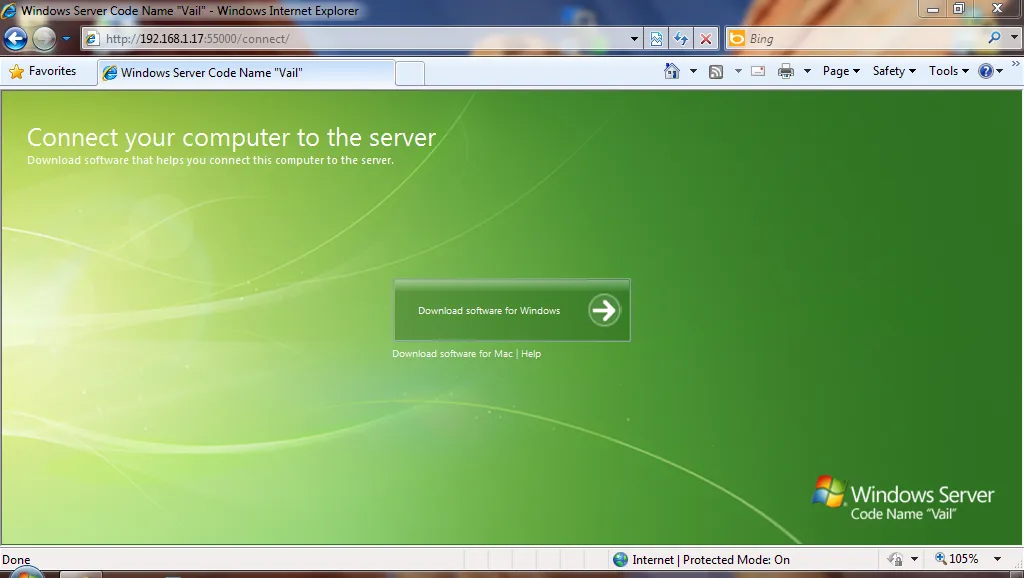Screen dimensions: 1024x578
Task: Click the page icon in address bar
Action: (x=93, y=39)
